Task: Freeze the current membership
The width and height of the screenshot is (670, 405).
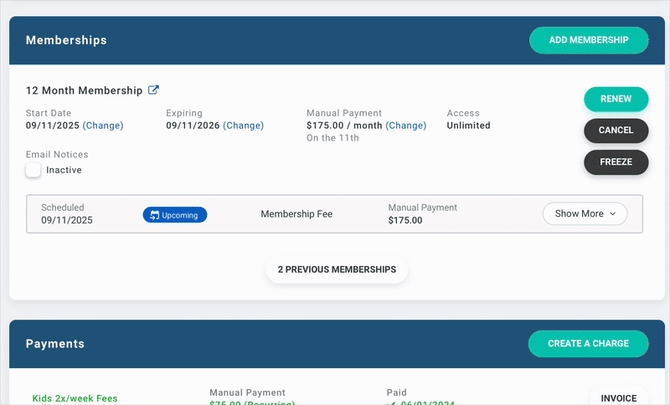Action: pyautogui.click(x=615, y=162)
